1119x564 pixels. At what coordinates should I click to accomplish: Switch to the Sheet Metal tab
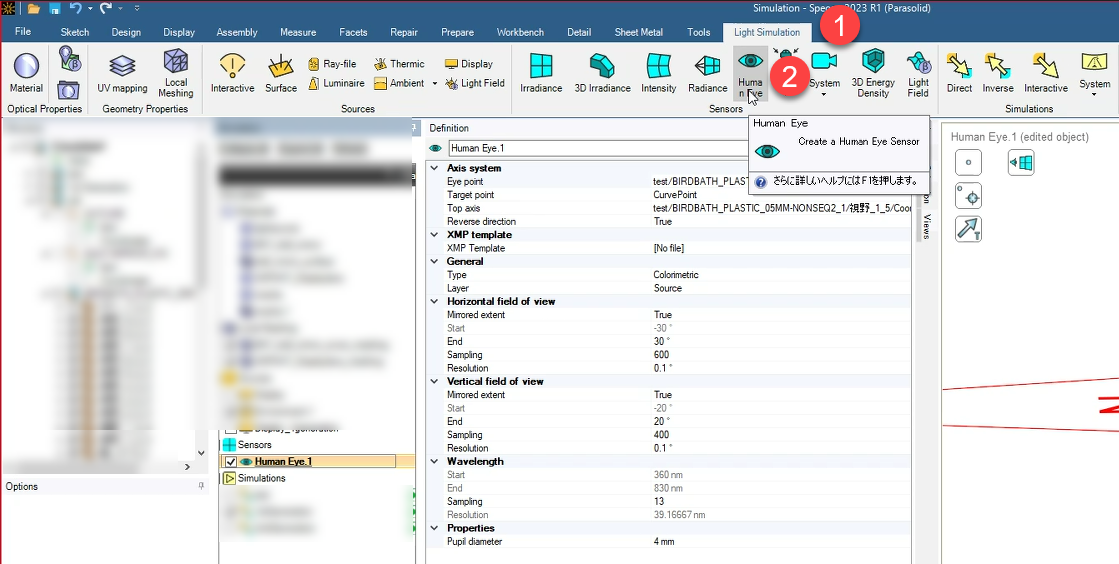[639, 32]
